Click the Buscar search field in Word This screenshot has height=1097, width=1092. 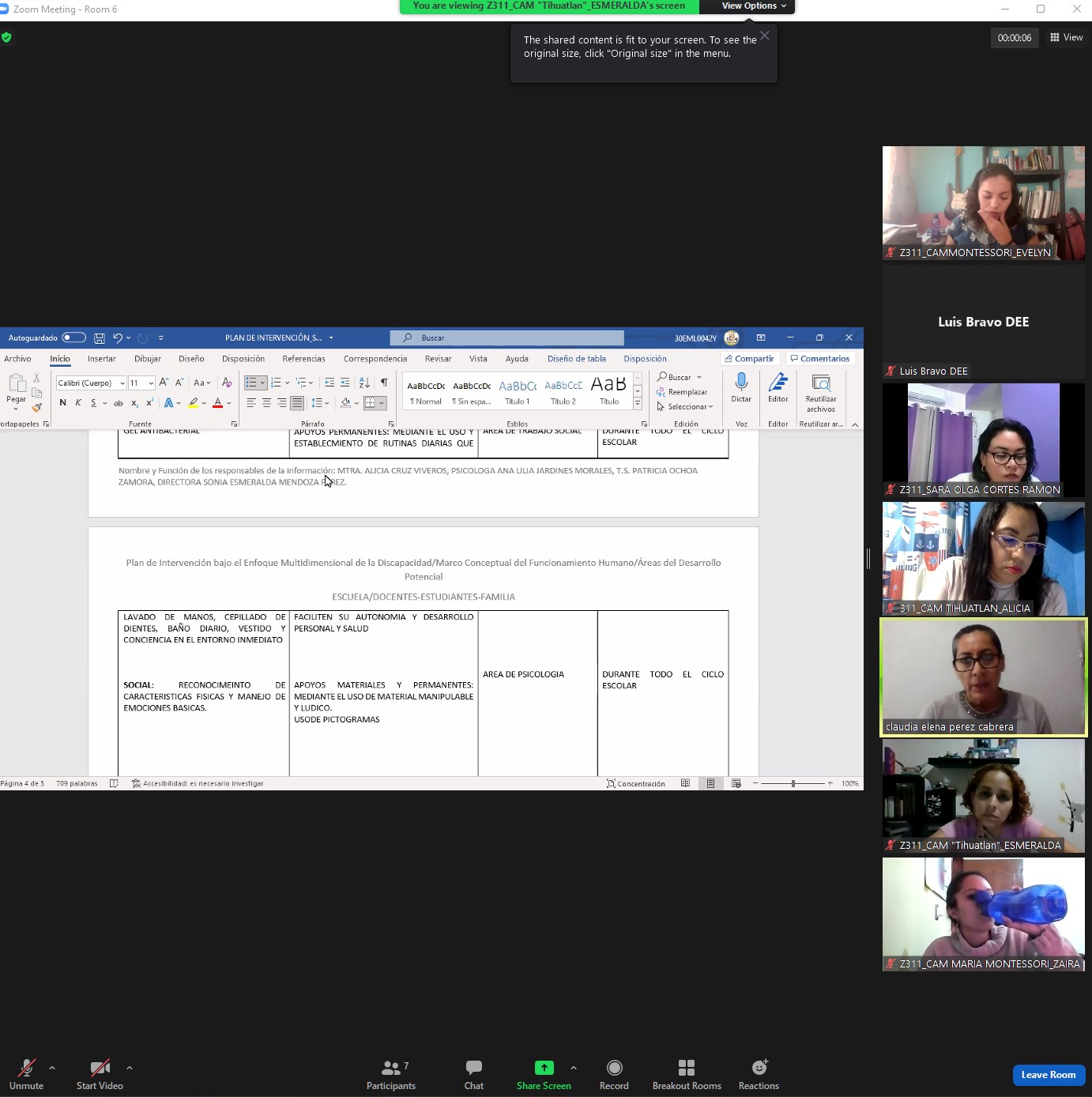point(506,338)
